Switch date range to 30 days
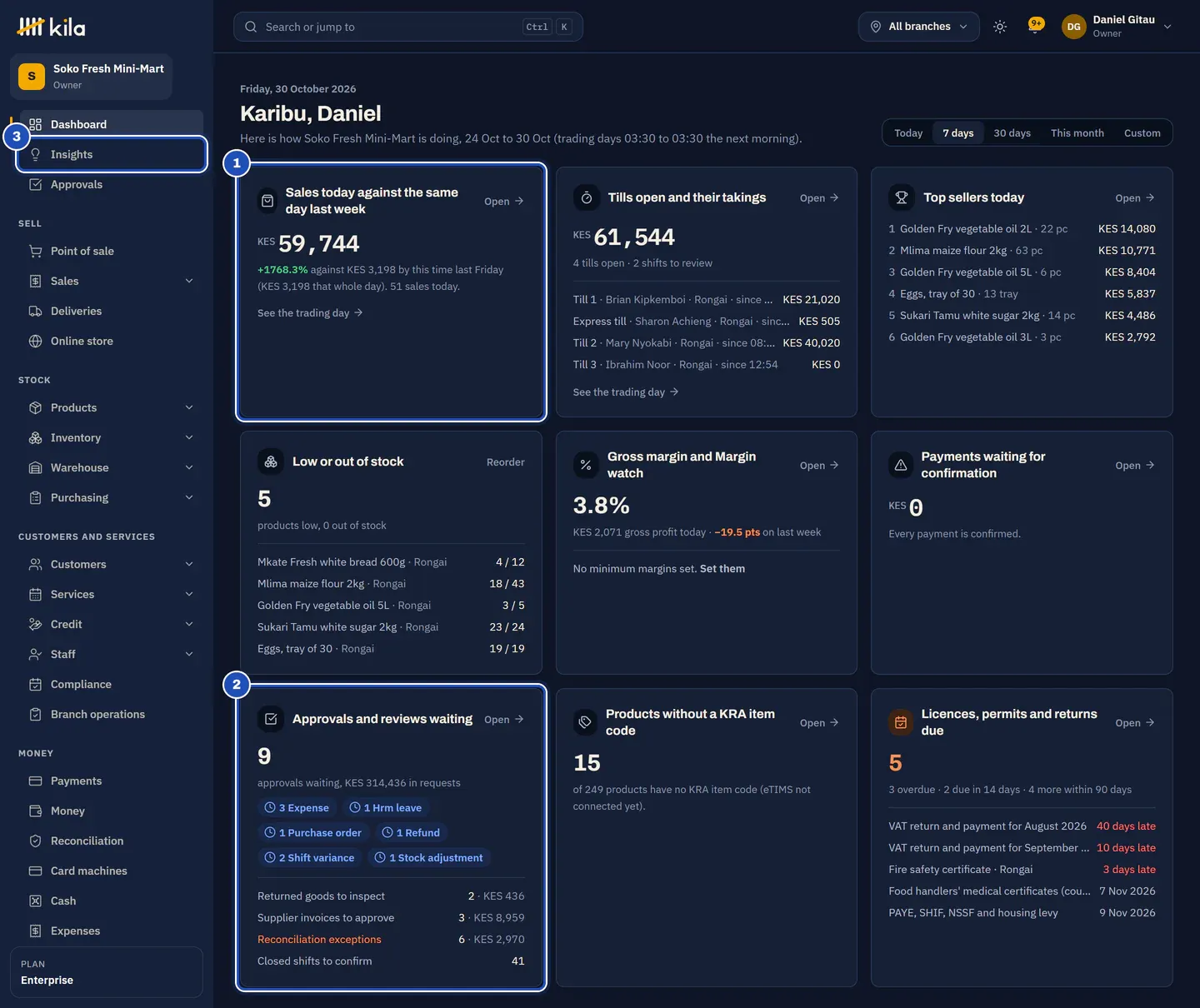The height and width of the screenshot is (1008, 1200). click(1012, 133)
